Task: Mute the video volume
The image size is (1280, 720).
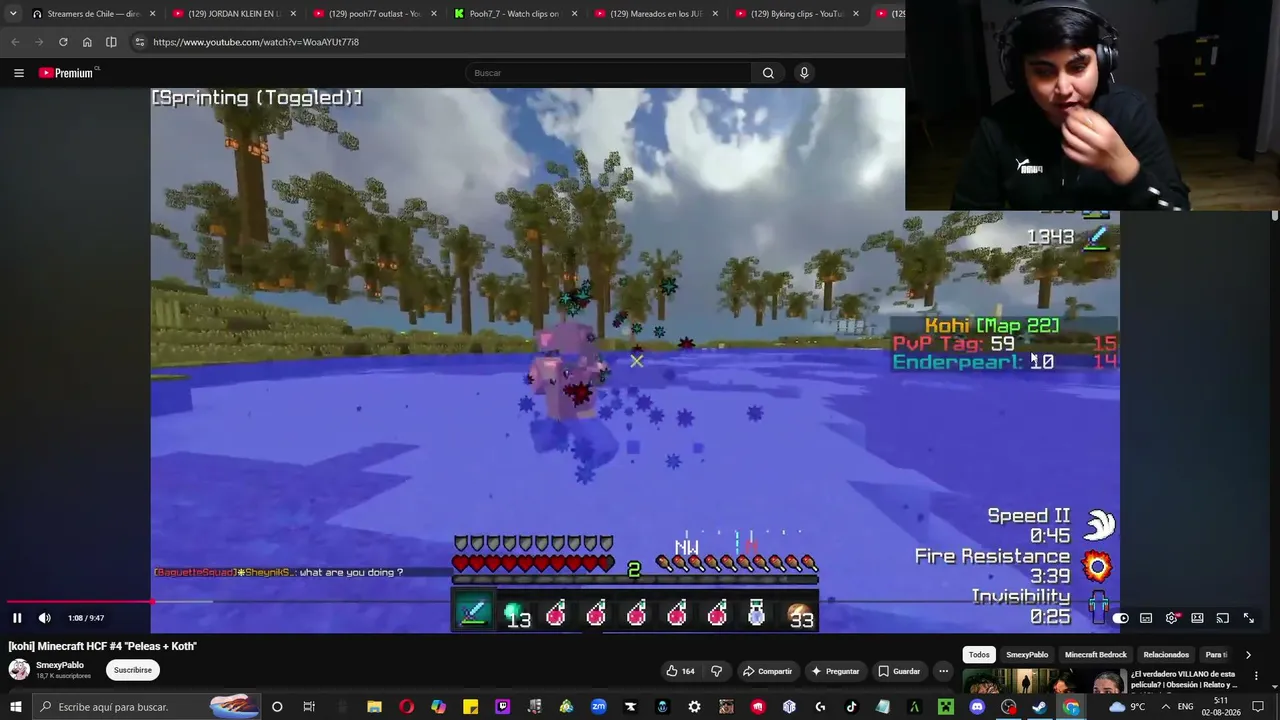Action: point(44,618)
